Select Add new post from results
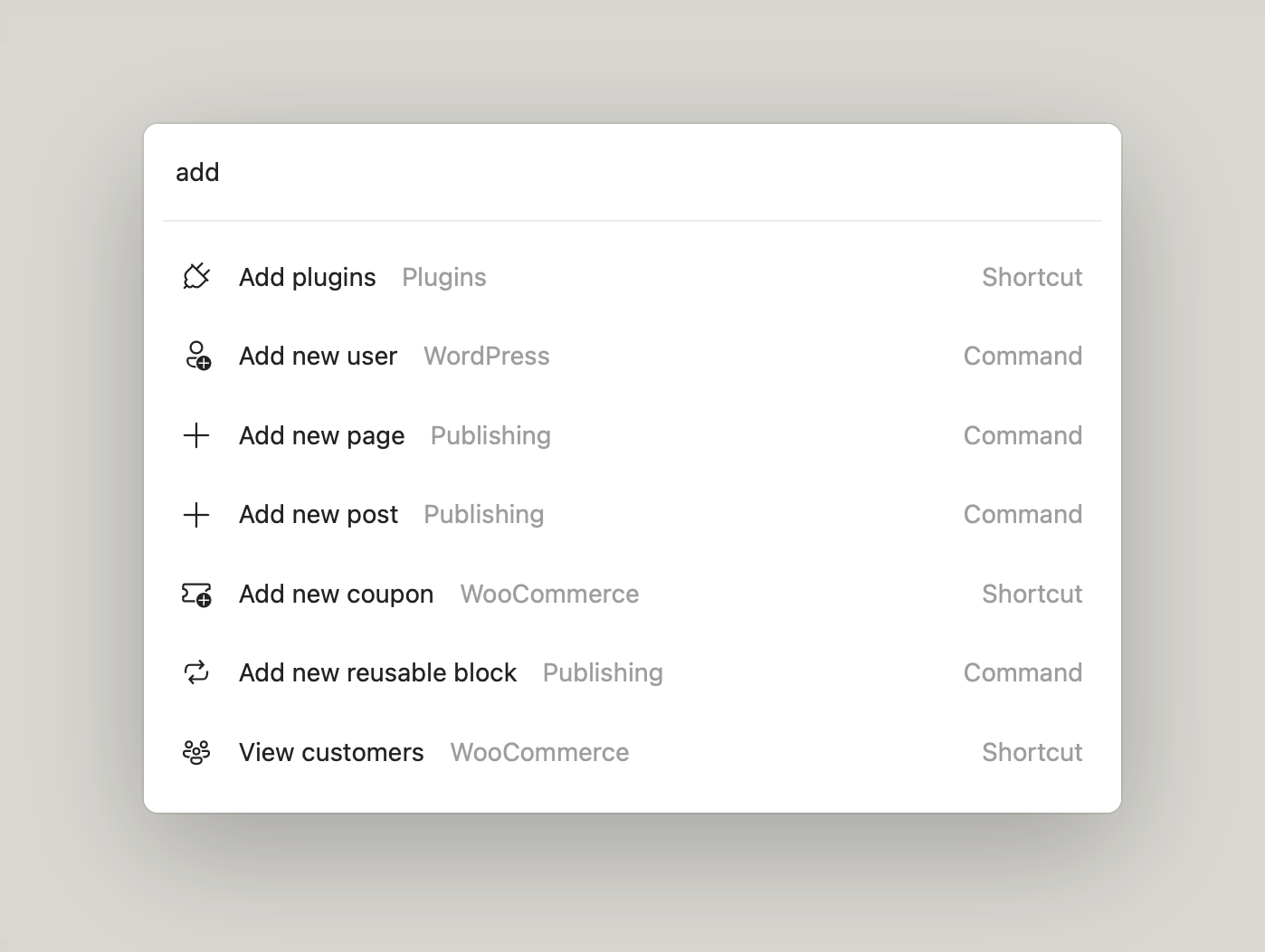Image resolution: width=1265 pixels, height=952 pixels. (x=319, y=515)
